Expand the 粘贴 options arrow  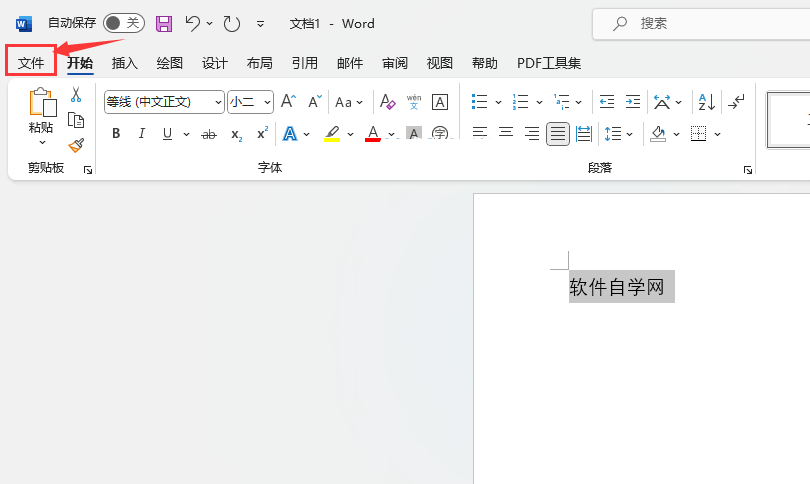[42, 143]
